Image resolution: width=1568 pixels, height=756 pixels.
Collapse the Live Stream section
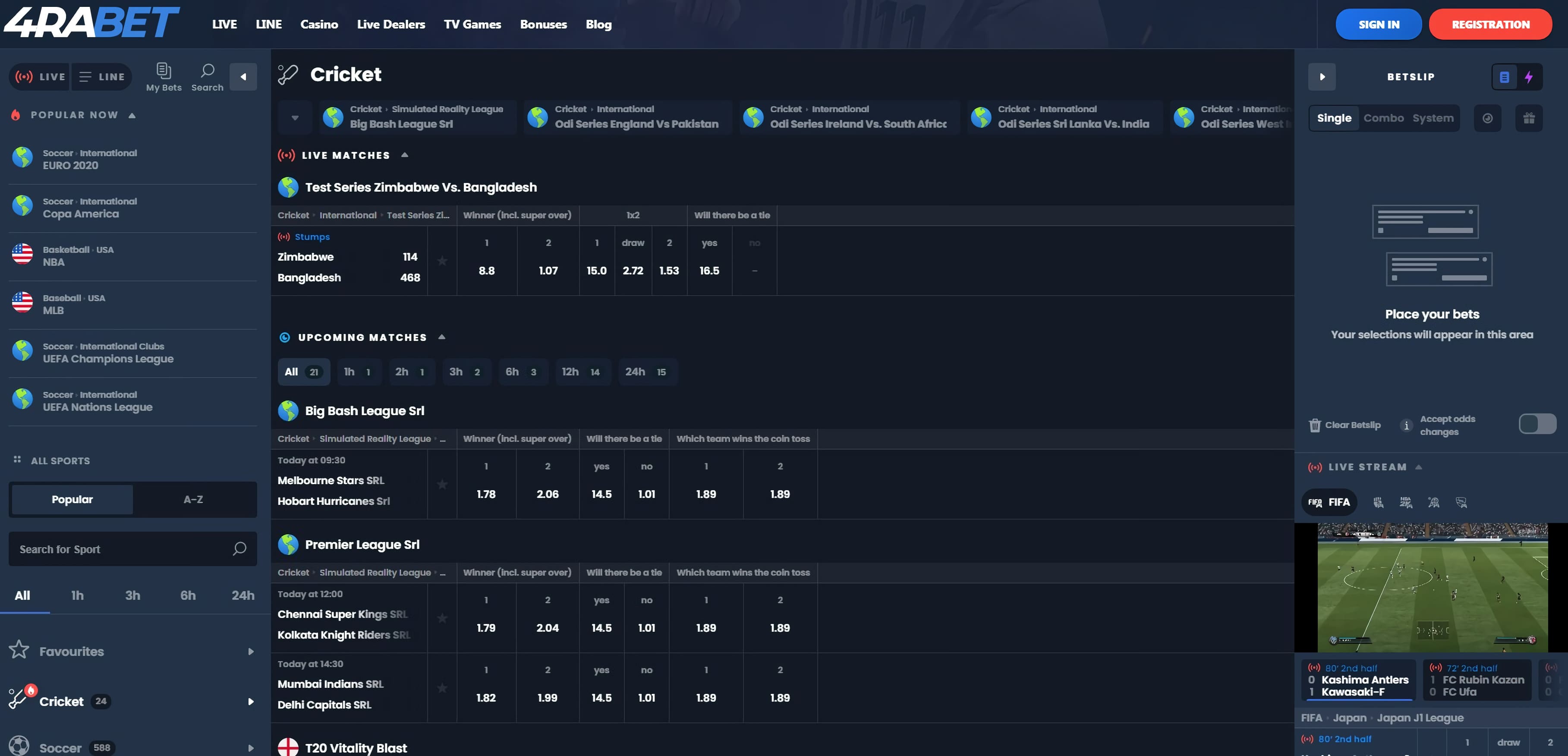click(x=1418, y=467)
